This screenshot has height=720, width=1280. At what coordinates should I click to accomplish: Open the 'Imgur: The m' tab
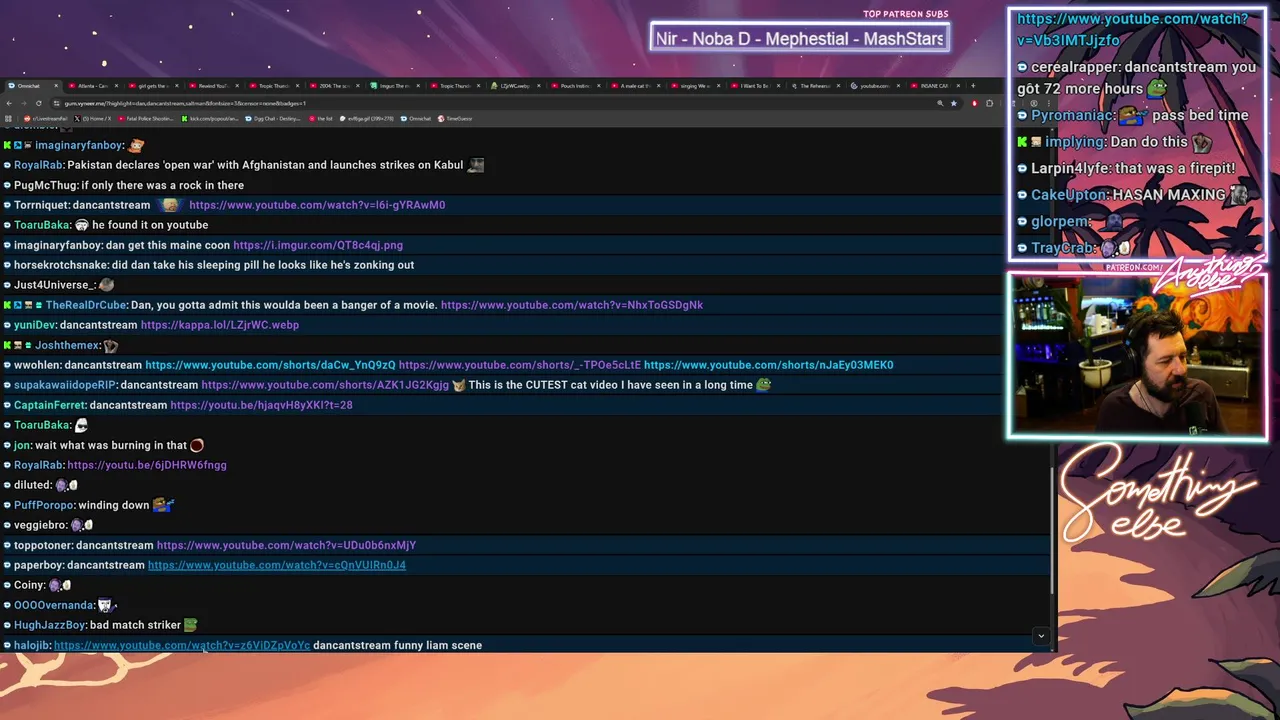393,86
